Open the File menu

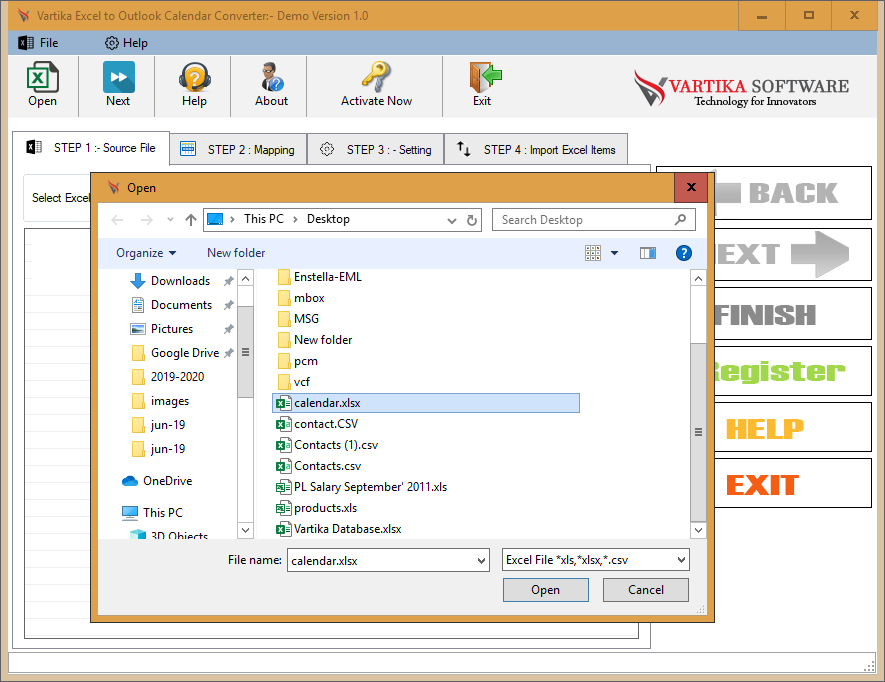38,43
